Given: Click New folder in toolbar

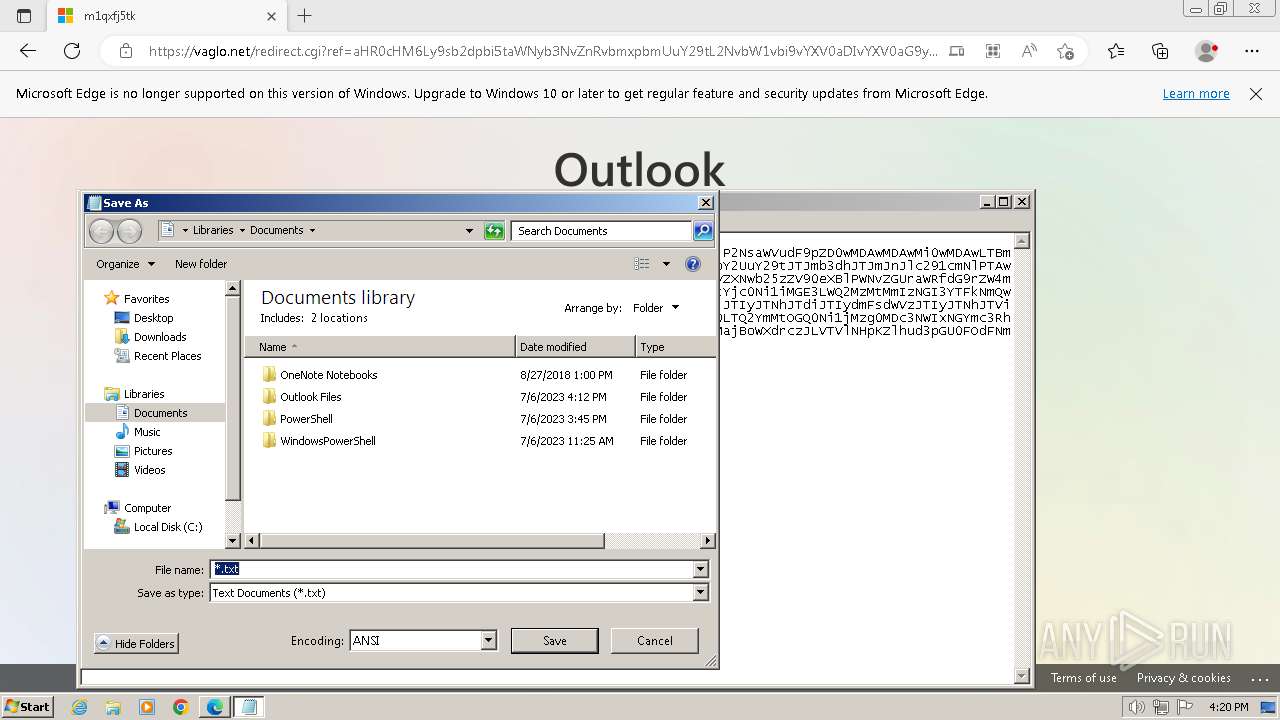Looking at the screenshot, I should 201,264.
